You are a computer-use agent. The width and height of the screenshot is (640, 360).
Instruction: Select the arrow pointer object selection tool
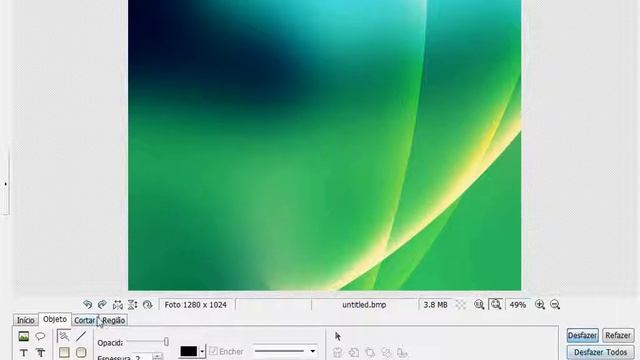click(338, 336)
